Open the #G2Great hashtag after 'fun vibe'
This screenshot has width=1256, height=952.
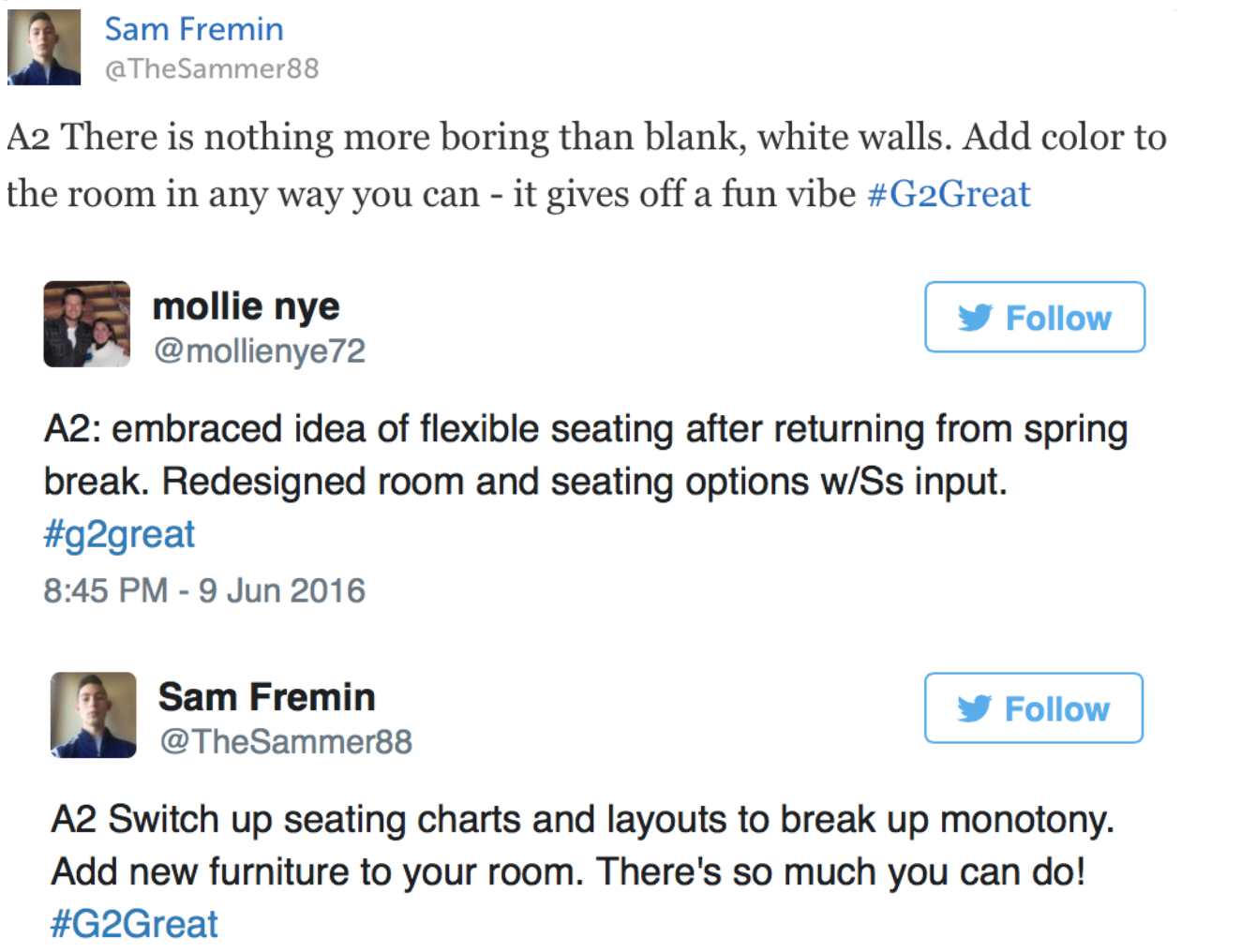pos(949,194)
